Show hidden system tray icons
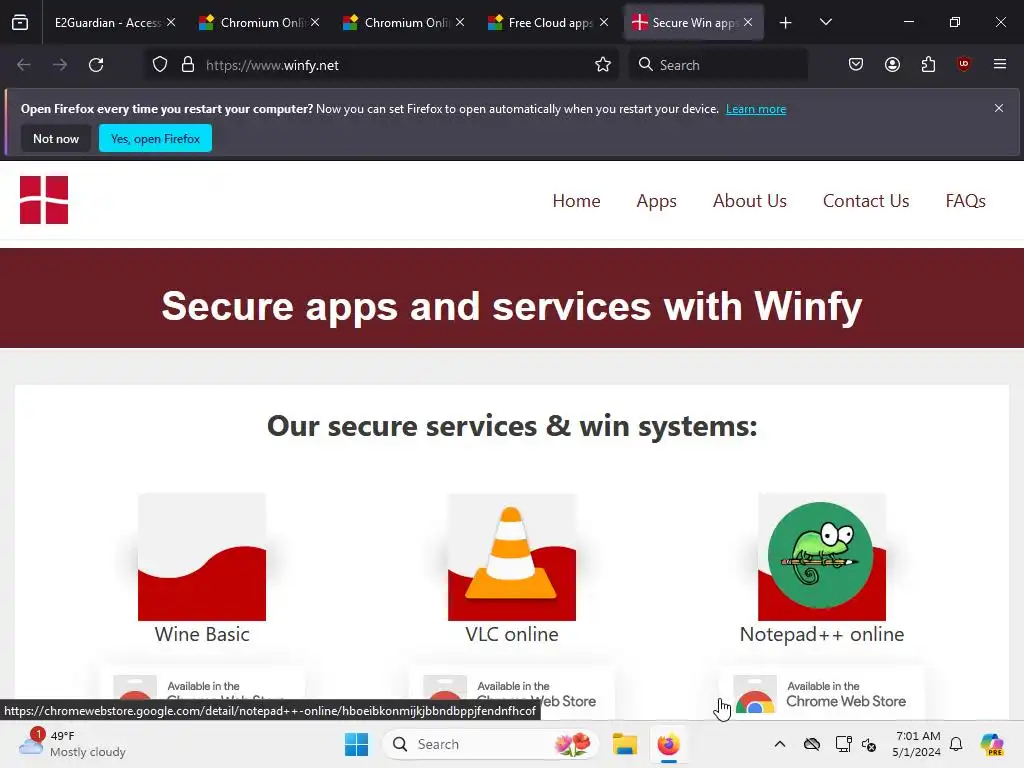Image resolution: width=1024 pixels, height=768 pixels. click(x=780, y=744)
